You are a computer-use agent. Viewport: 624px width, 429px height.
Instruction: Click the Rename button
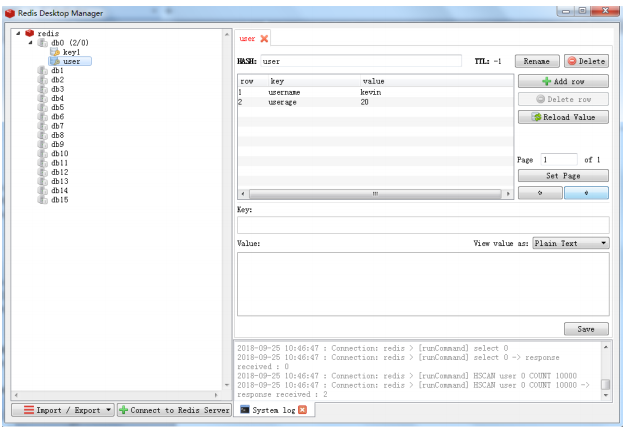coord(537,61)
